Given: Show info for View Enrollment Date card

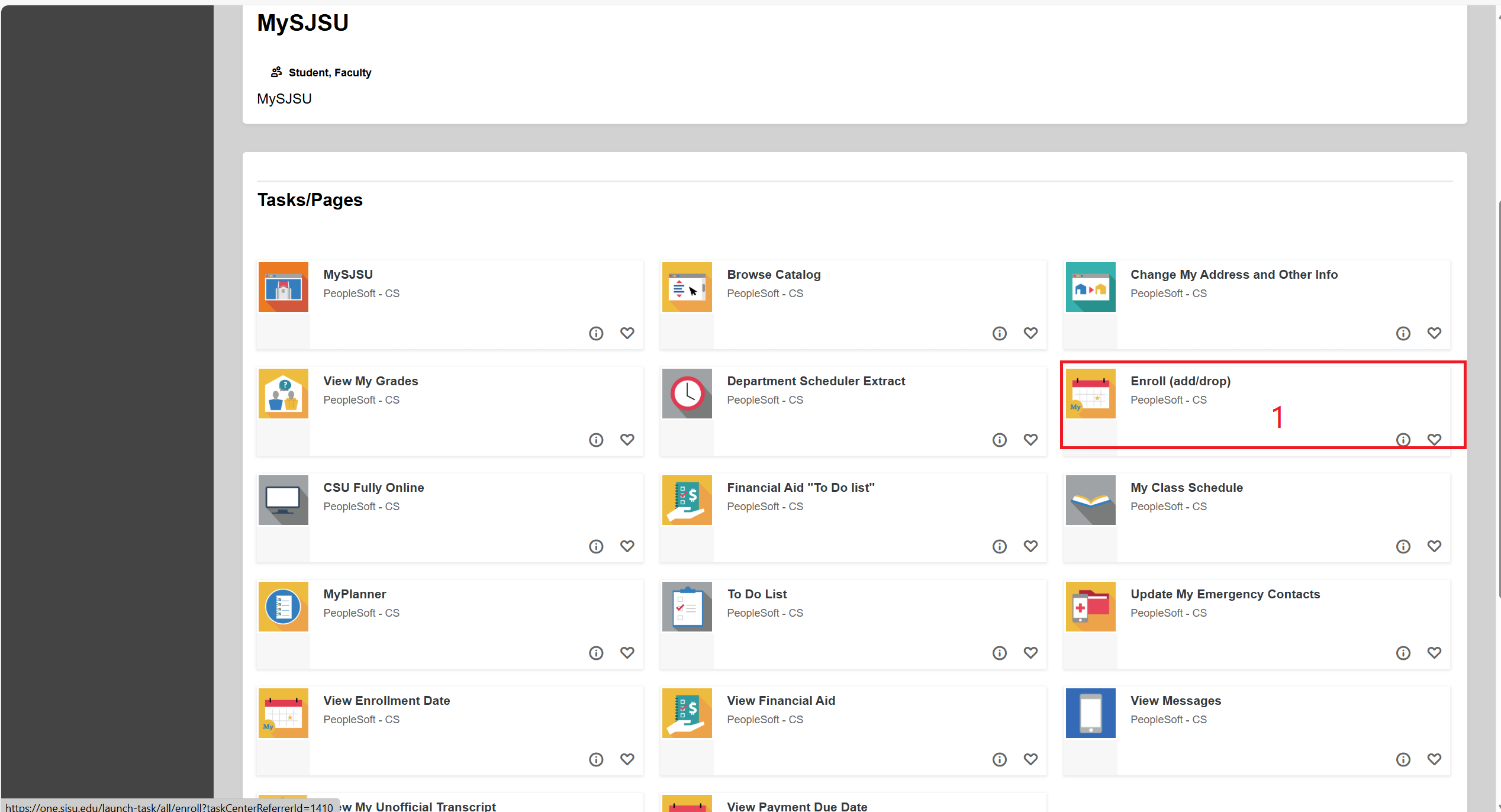Looking at the screenshot, I should 596,759.
